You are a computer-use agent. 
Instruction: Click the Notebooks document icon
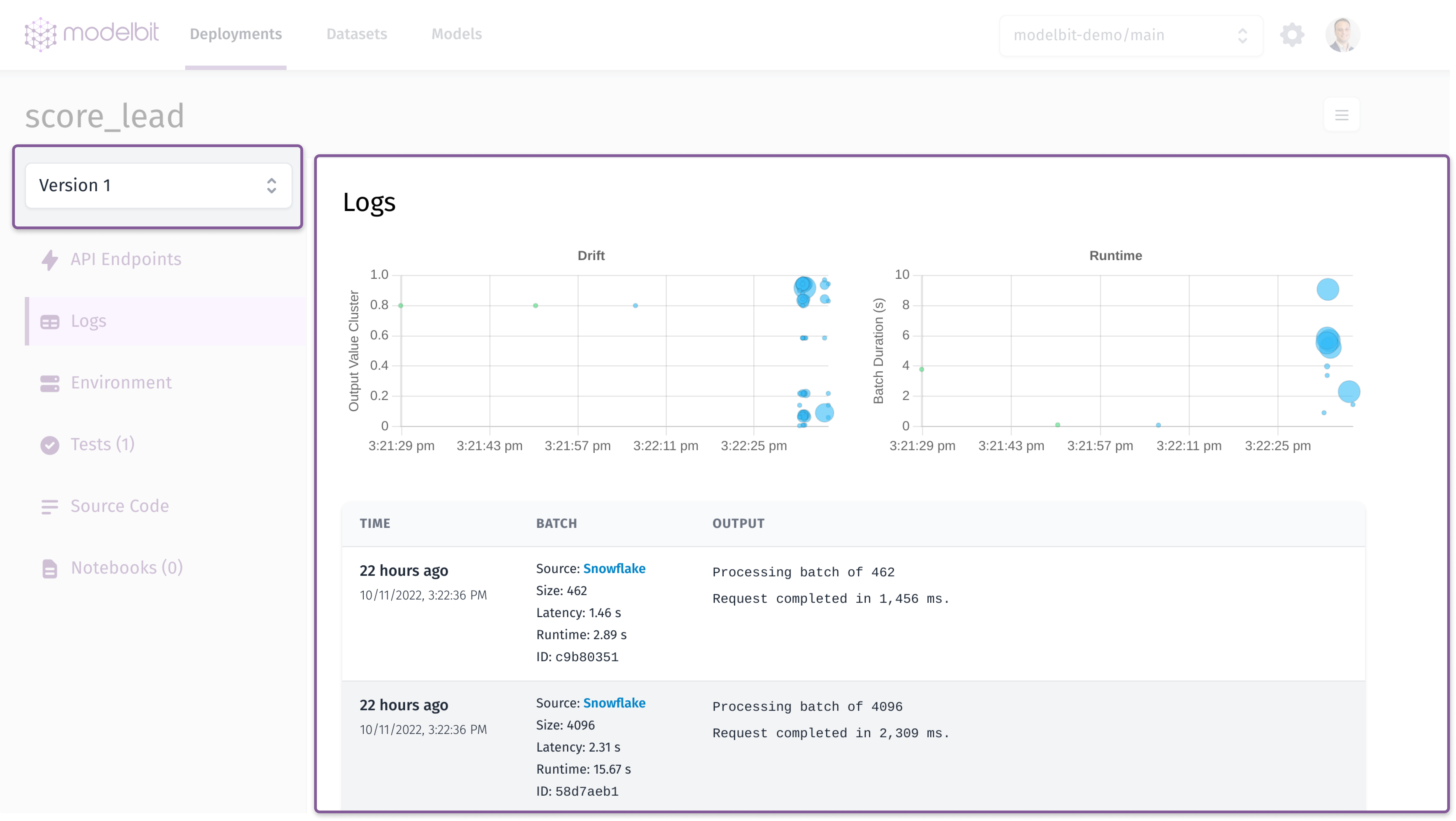[x=50, y=568]
